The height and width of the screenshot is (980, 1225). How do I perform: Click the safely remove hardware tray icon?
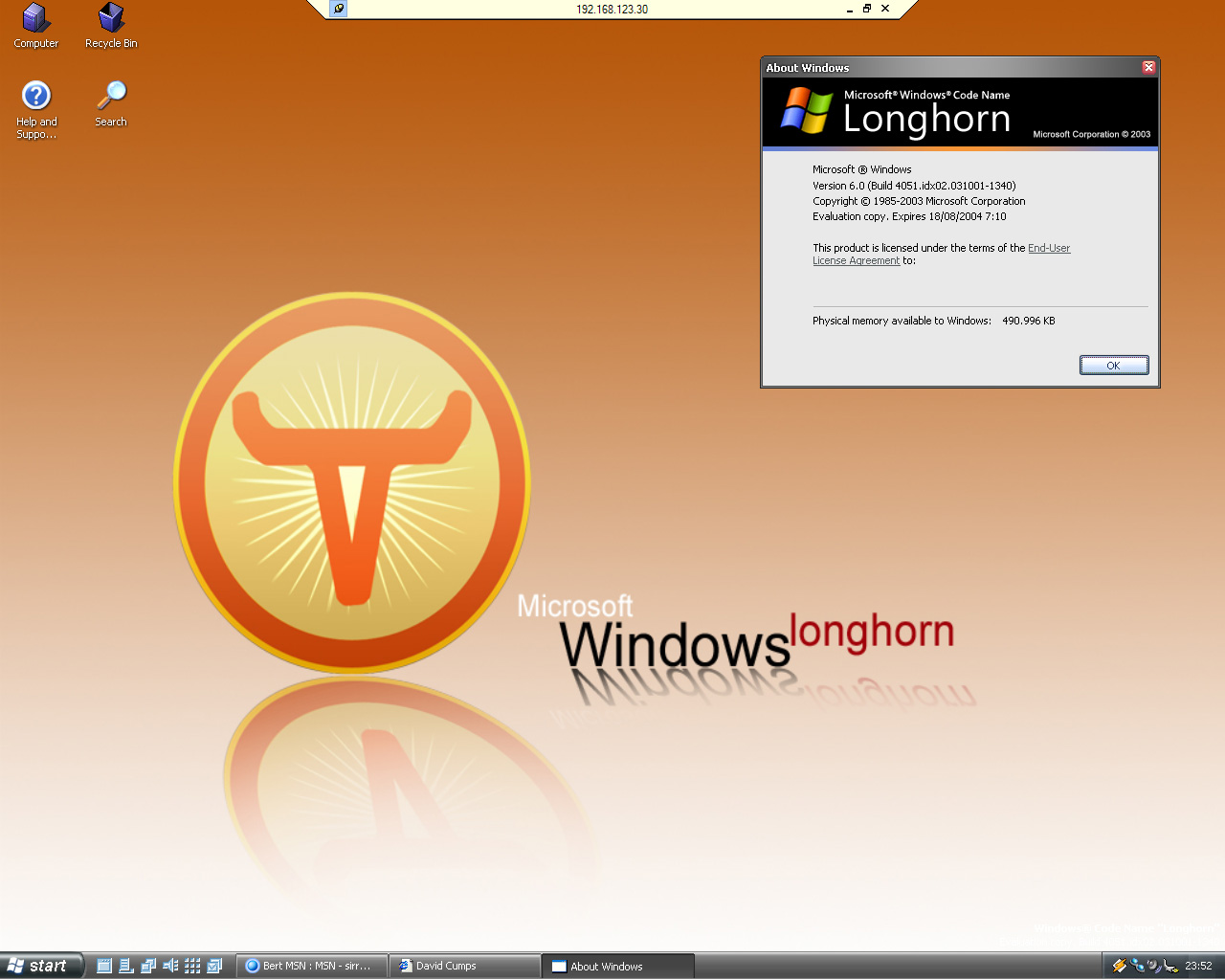point(1169,967)
